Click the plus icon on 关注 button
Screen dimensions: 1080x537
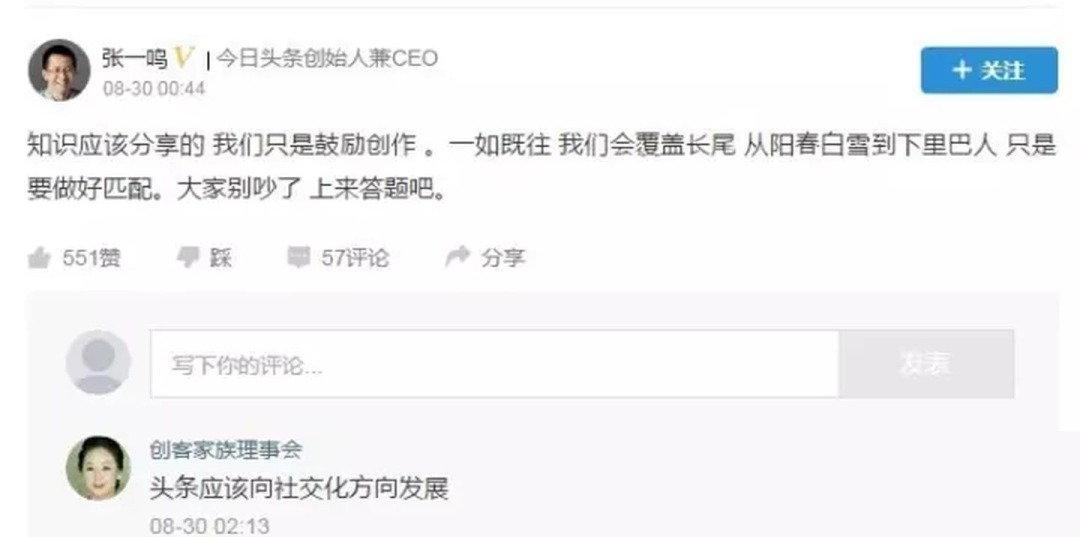(x=962, y=70)
